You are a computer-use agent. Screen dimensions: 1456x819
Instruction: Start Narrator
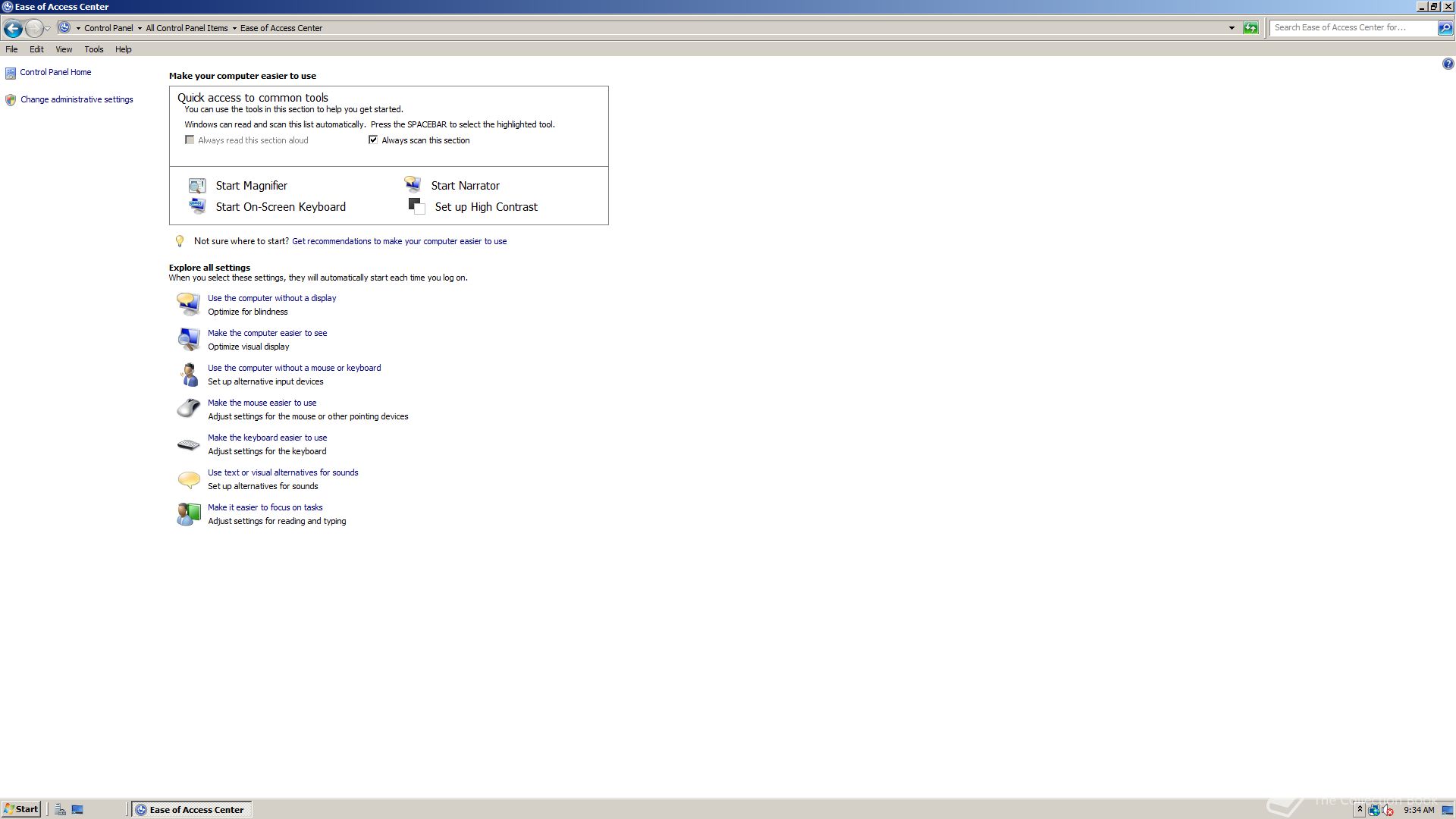(465, 186)
